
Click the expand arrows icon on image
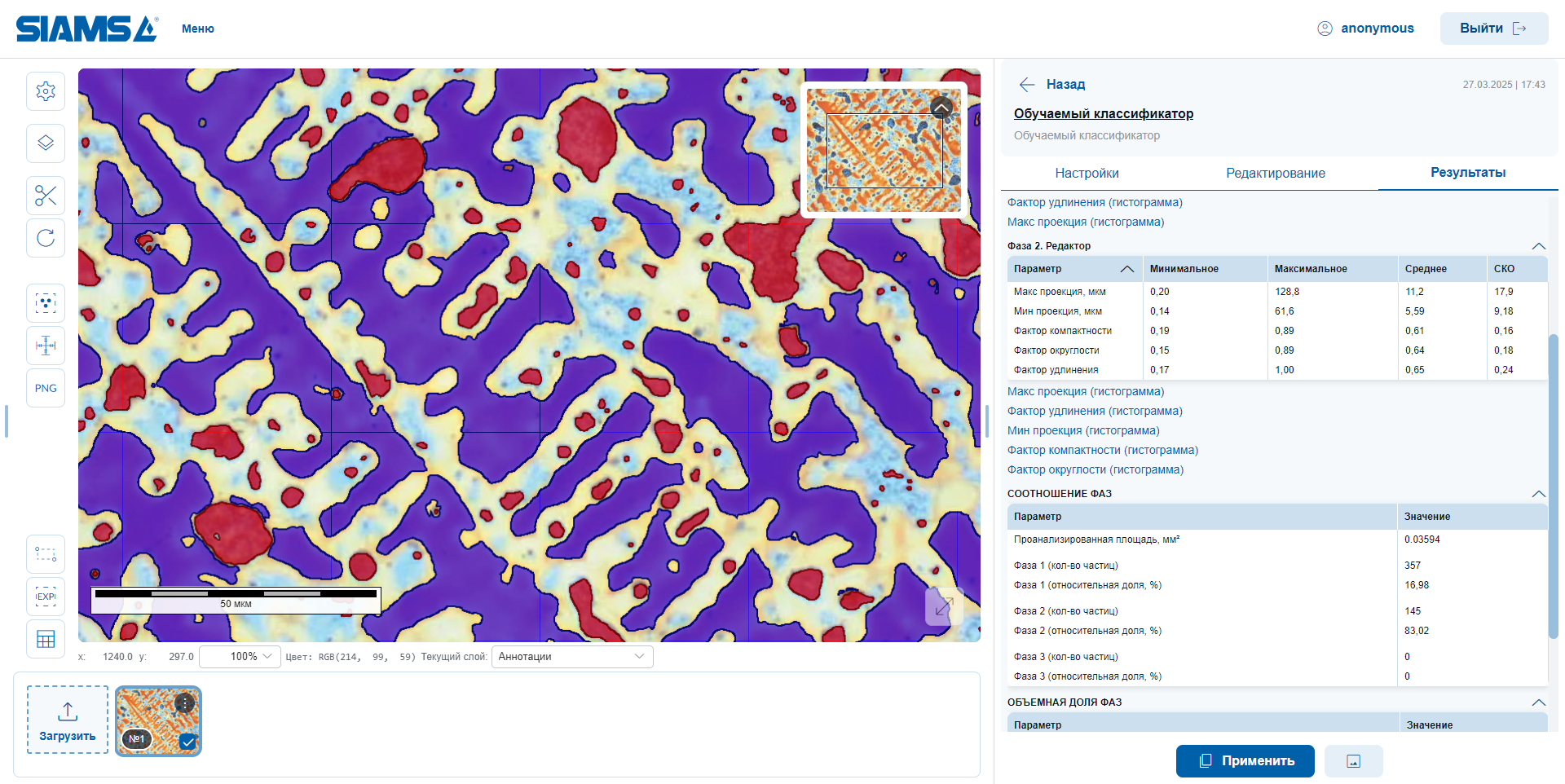[x=944, y=606]
